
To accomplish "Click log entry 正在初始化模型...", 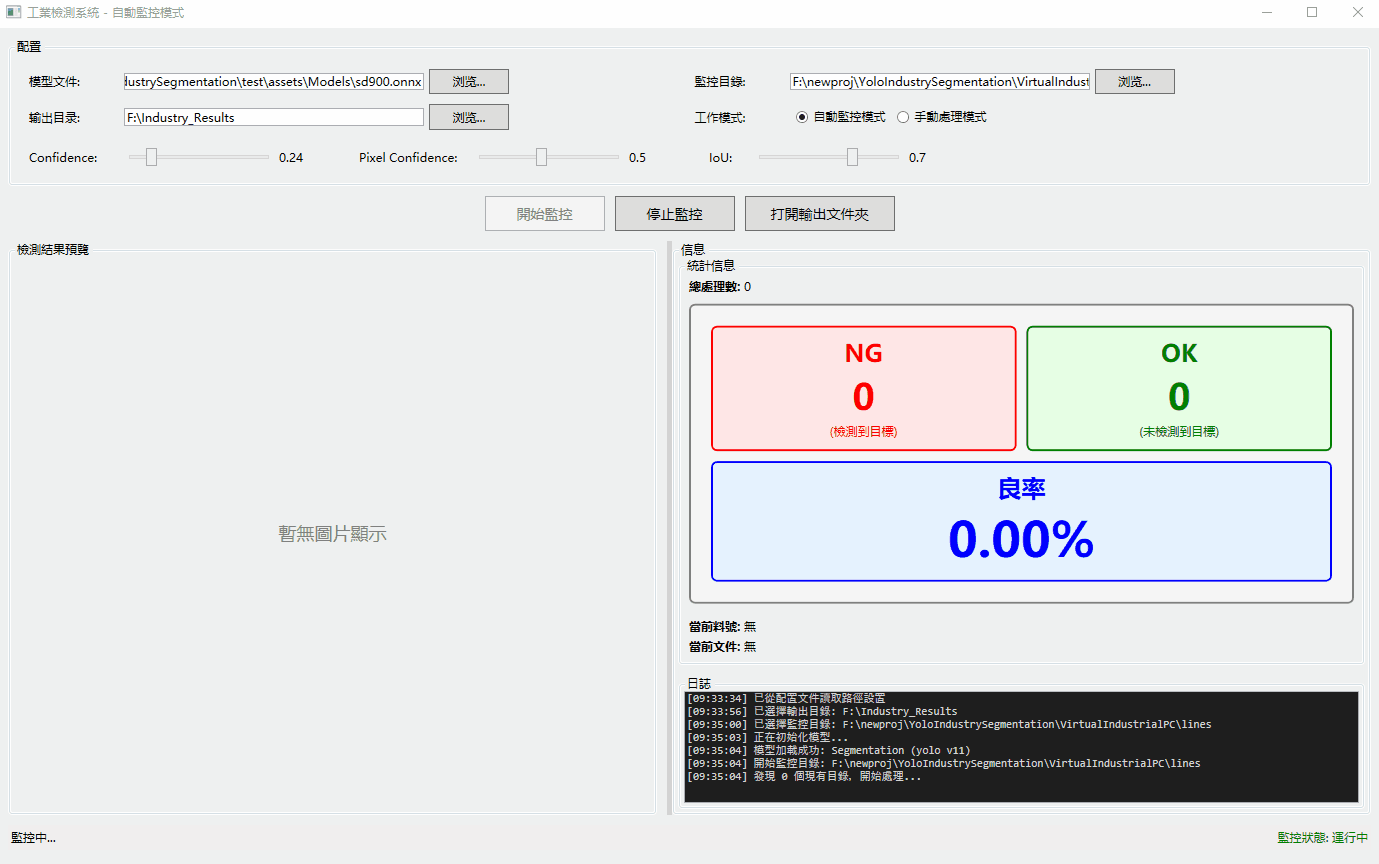I will coord(768,737).
